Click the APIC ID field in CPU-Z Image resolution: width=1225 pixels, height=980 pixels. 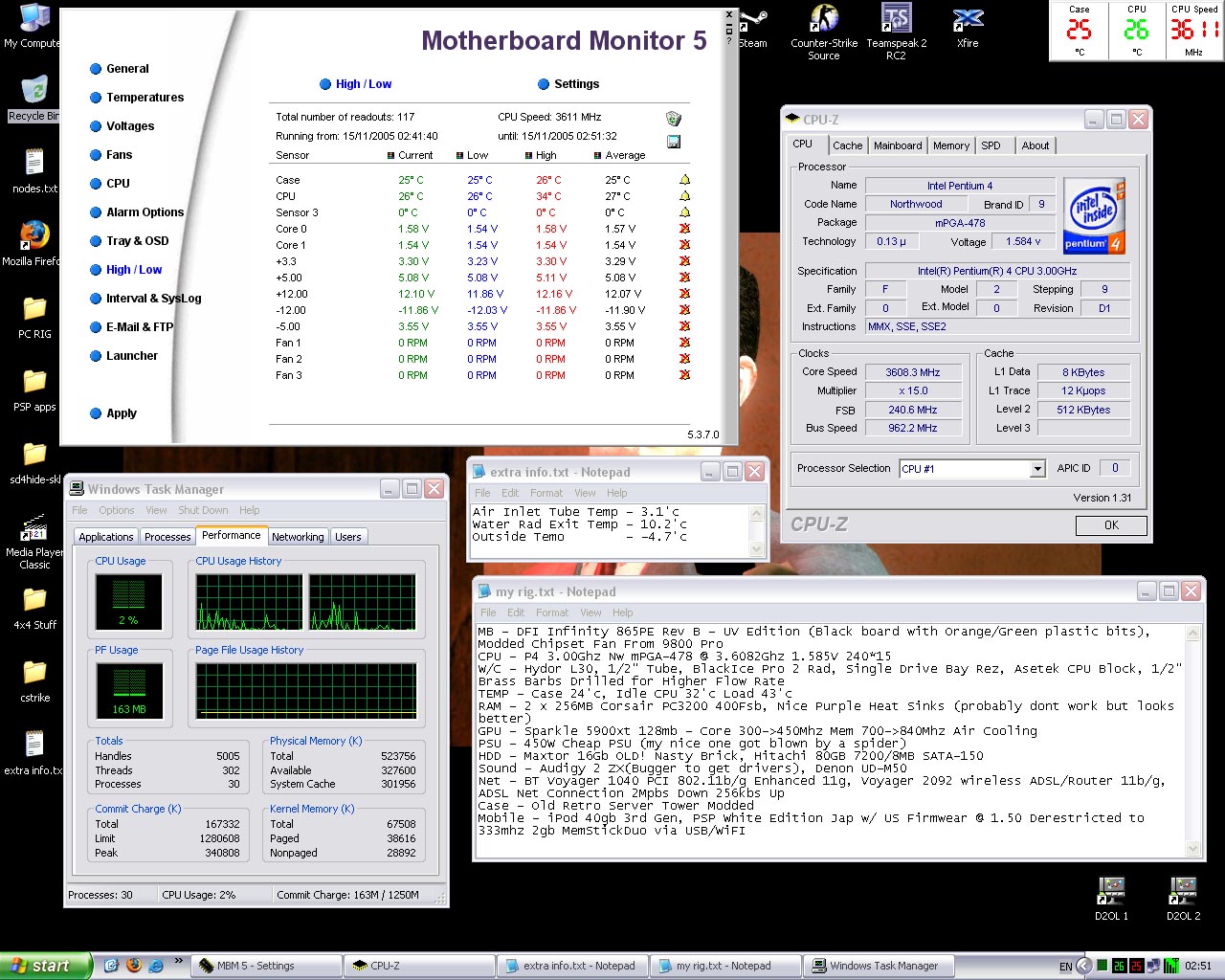point(1115,468)
